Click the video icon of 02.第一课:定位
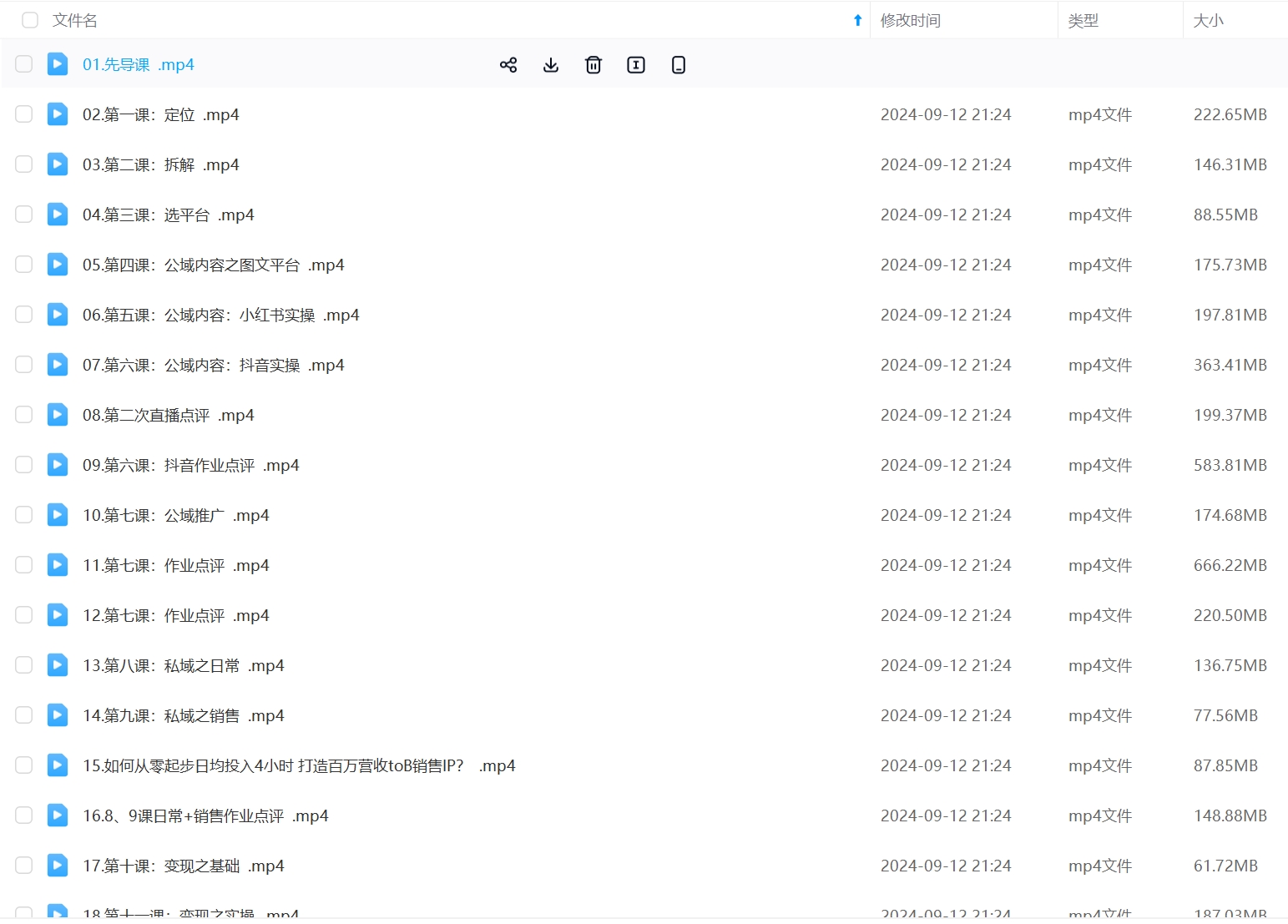The image size is (1288, 924). pyautogui.click(x=58, y=114)
